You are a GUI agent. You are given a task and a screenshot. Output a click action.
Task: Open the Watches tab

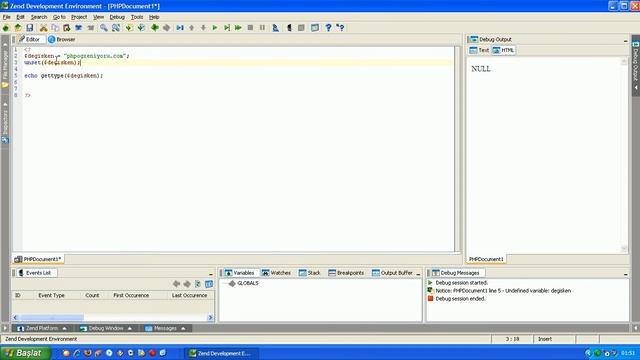[276, 273]
